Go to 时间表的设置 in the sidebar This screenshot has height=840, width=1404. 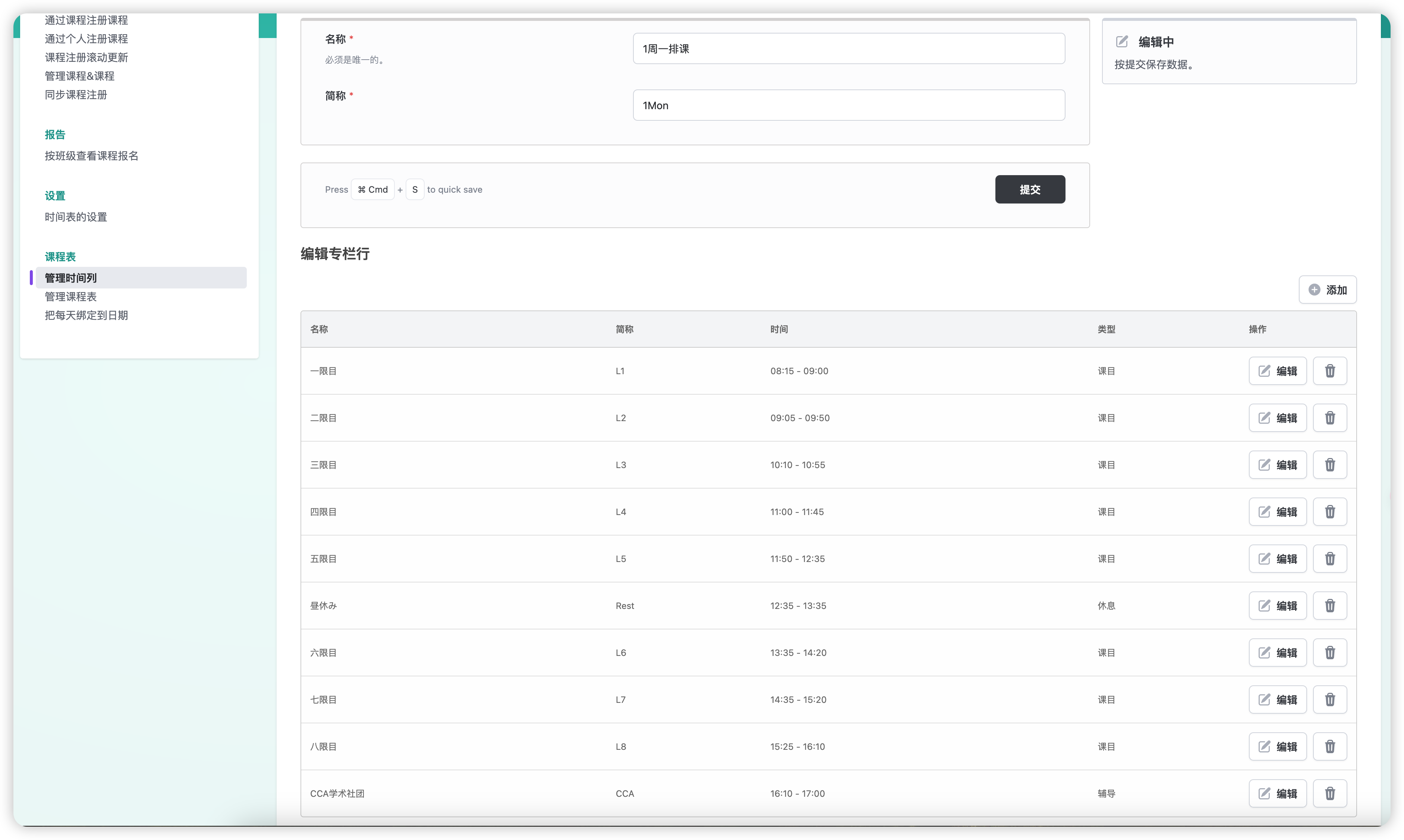click(76, 217)
